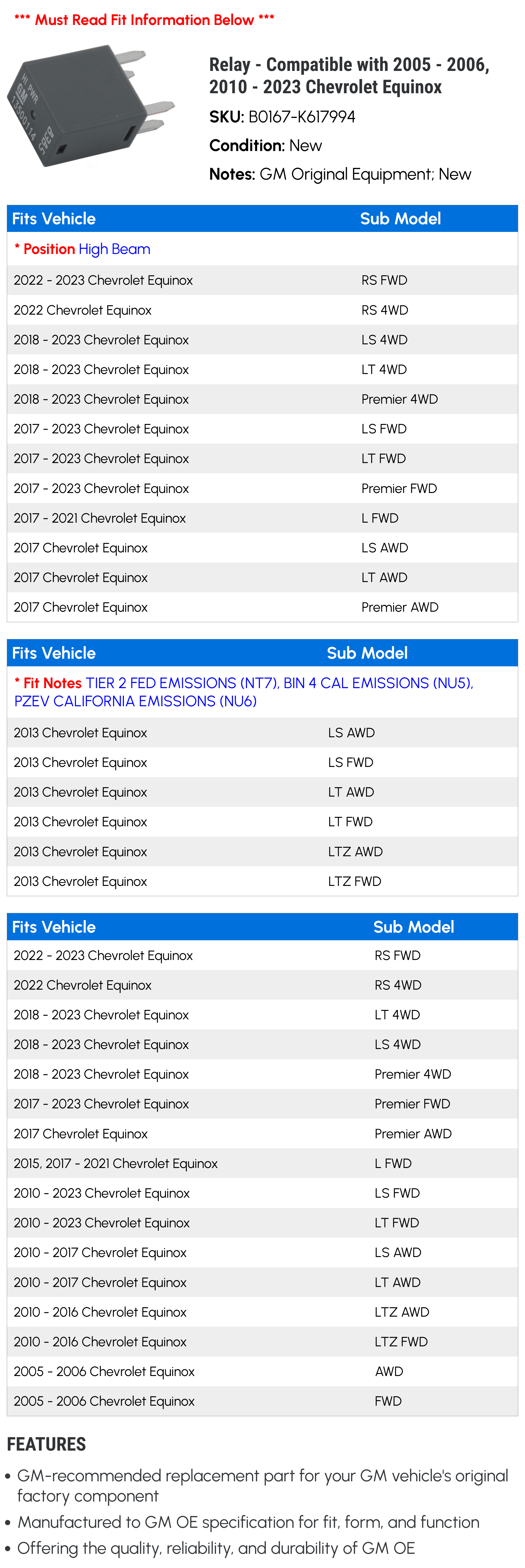525x1568 pixels.
Task: Click the GM OE specification feature bullet
Action: pos(248,1522)
